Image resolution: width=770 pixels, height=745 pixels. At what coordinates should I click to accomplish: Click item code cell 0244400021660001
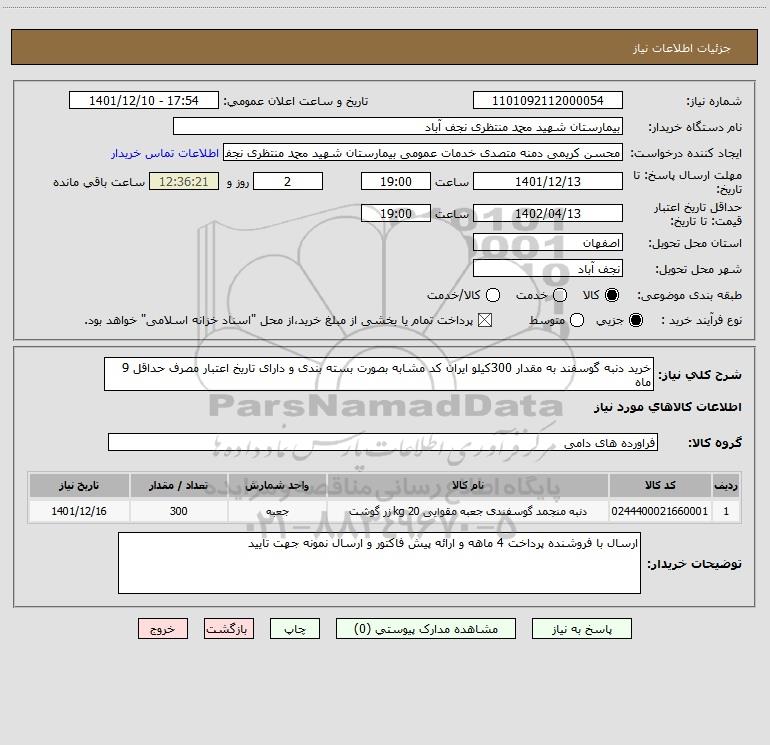pyautogui.click(x=660, y=511)
